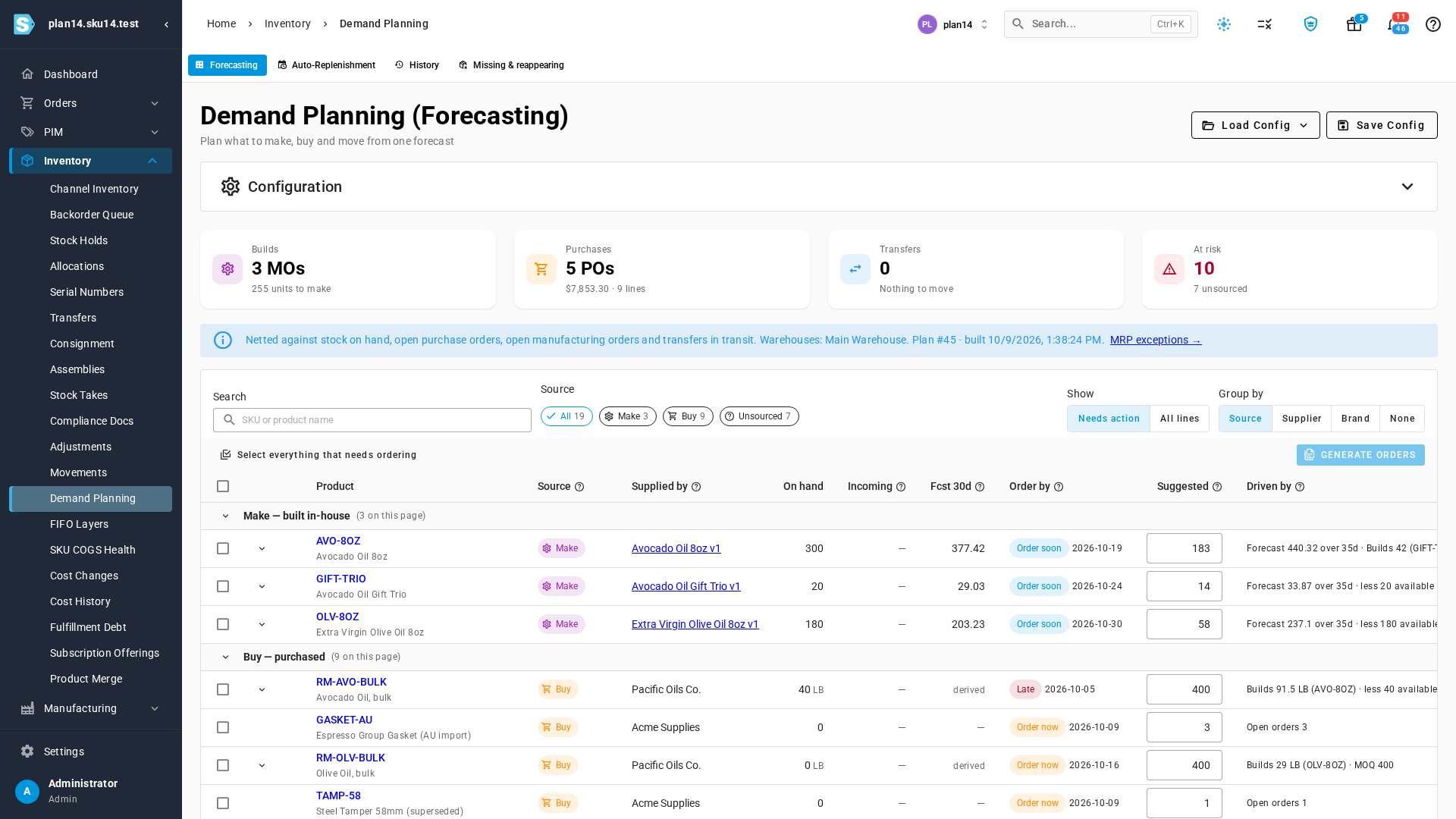Check the GASKET-AU row checkbox
The image size is (1456, 819).
tap(223, 727)
